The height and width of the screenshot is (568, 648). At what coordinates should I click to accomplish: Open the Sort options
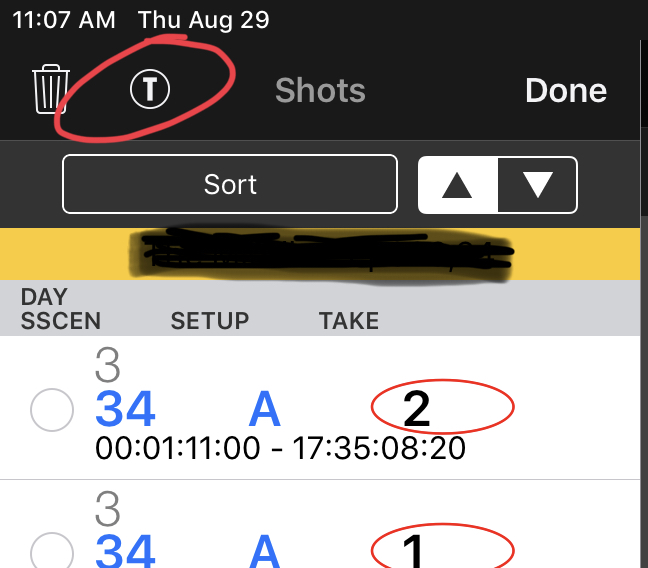[x=230, y=185]
